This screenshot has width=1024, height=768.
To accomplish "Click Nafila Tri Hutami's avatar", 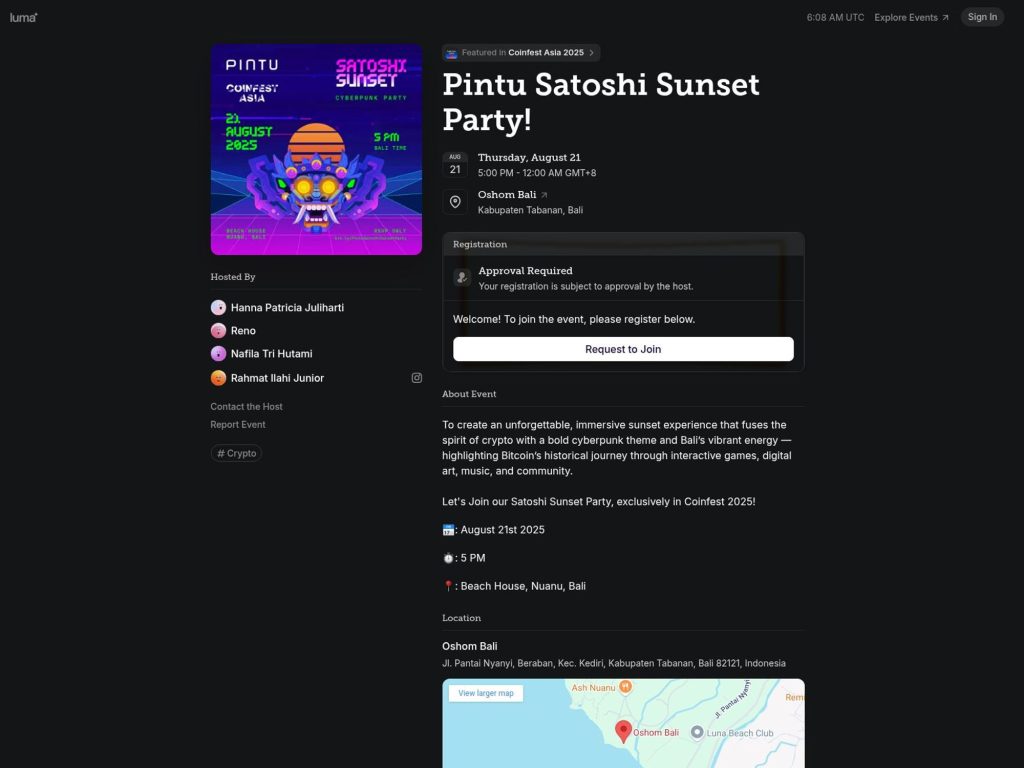I will point(218,353).
